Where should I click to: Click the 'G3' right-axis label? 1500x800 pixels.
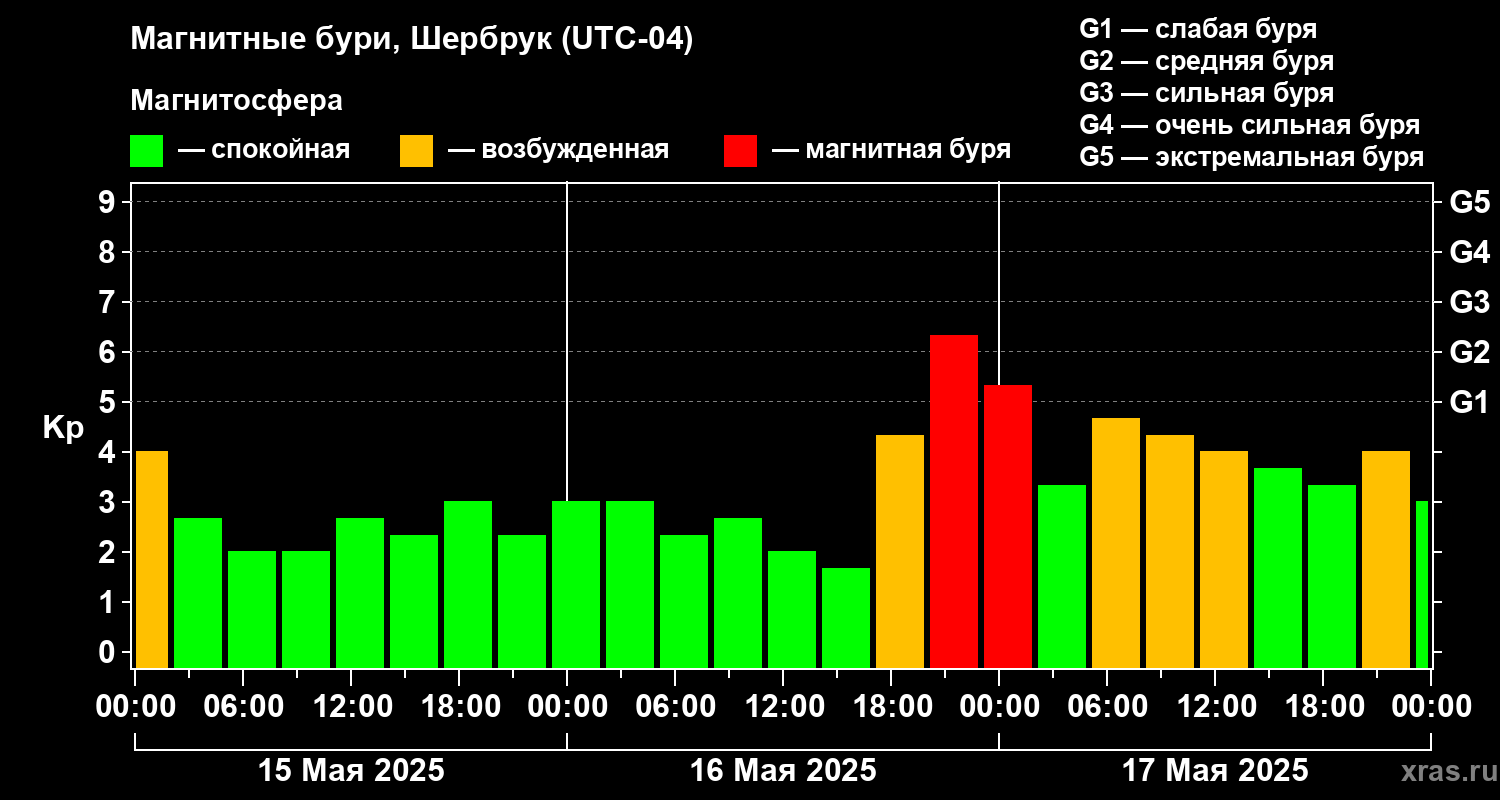1469,302
